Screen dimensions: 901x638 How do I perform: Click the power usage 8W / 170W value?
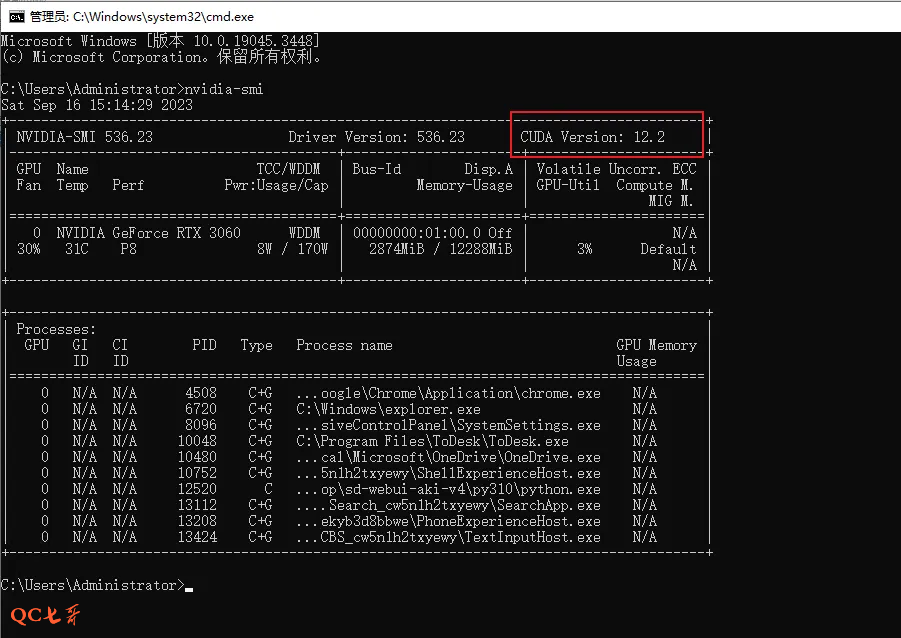292,249
